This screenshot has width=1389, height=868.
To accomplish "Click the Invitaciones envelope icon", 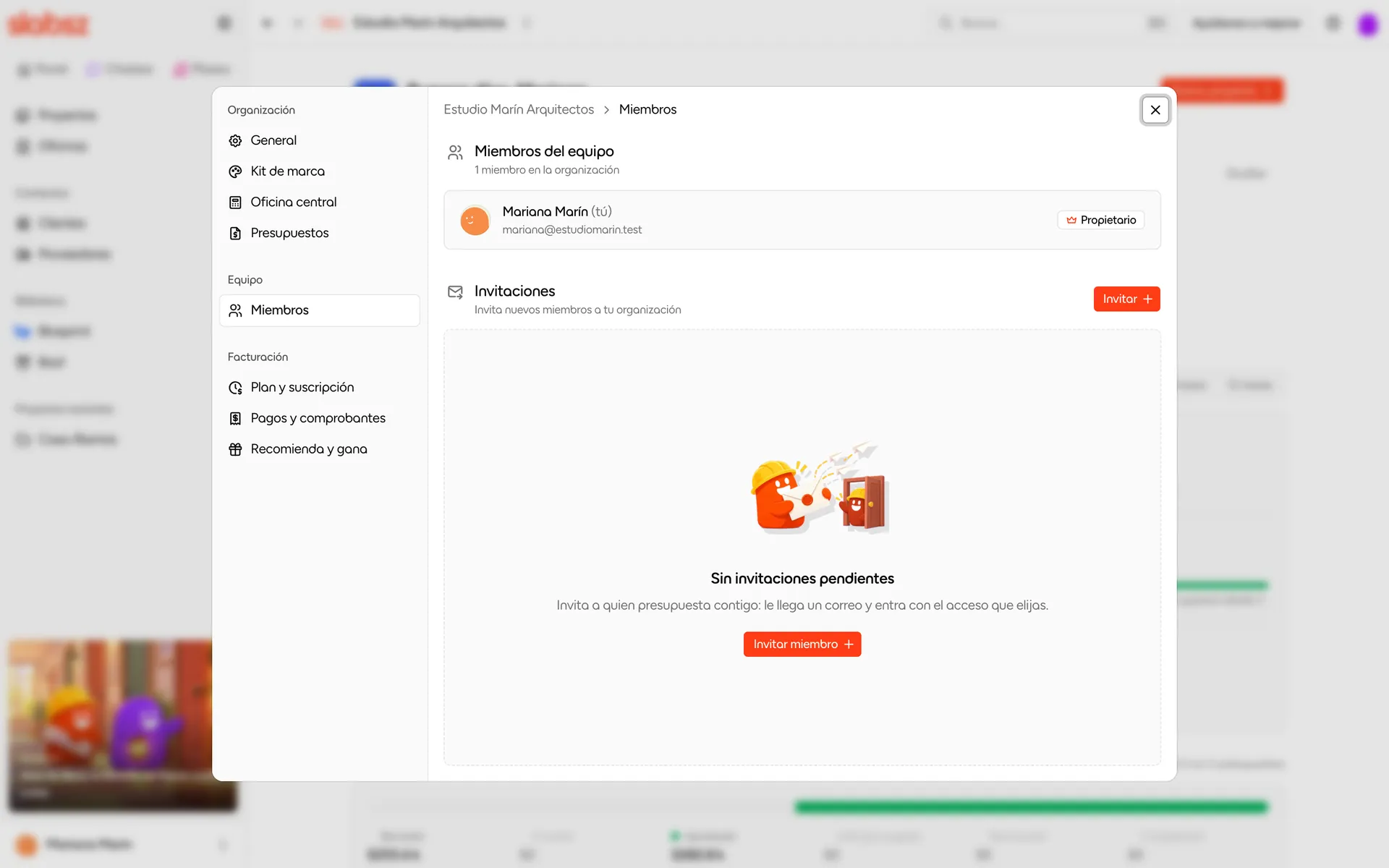I will (x=455, y=292).
